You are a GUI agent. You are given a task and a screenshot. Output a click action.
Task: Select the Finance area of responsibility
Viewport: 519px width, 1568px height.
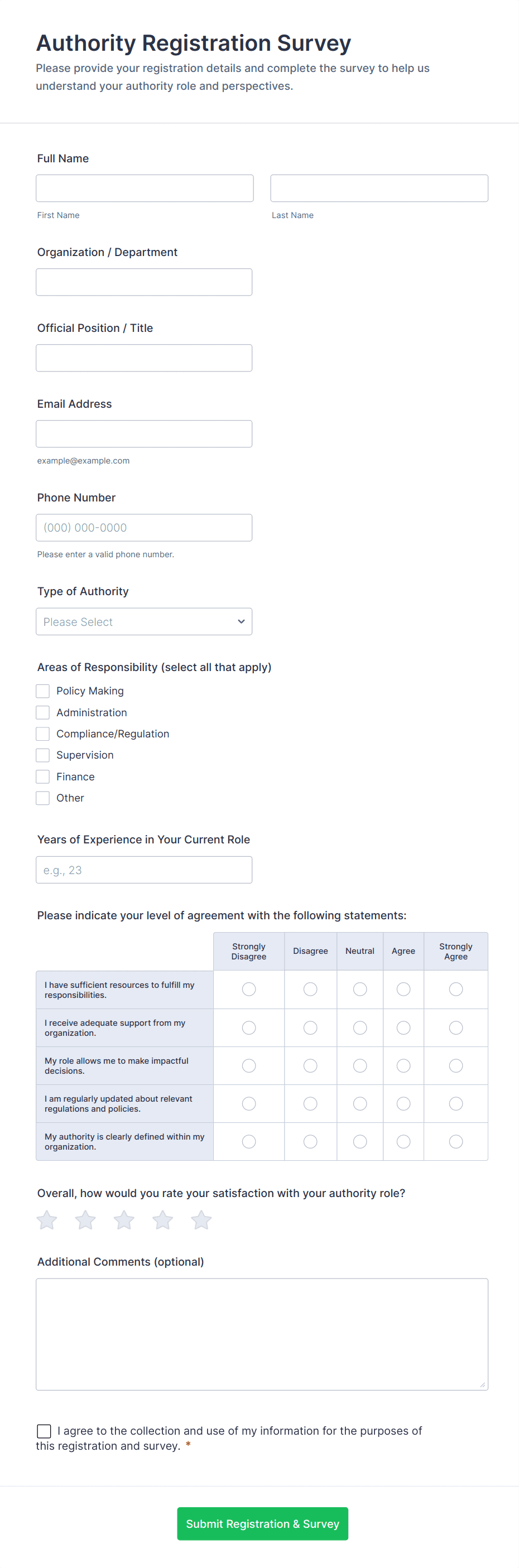42,776
